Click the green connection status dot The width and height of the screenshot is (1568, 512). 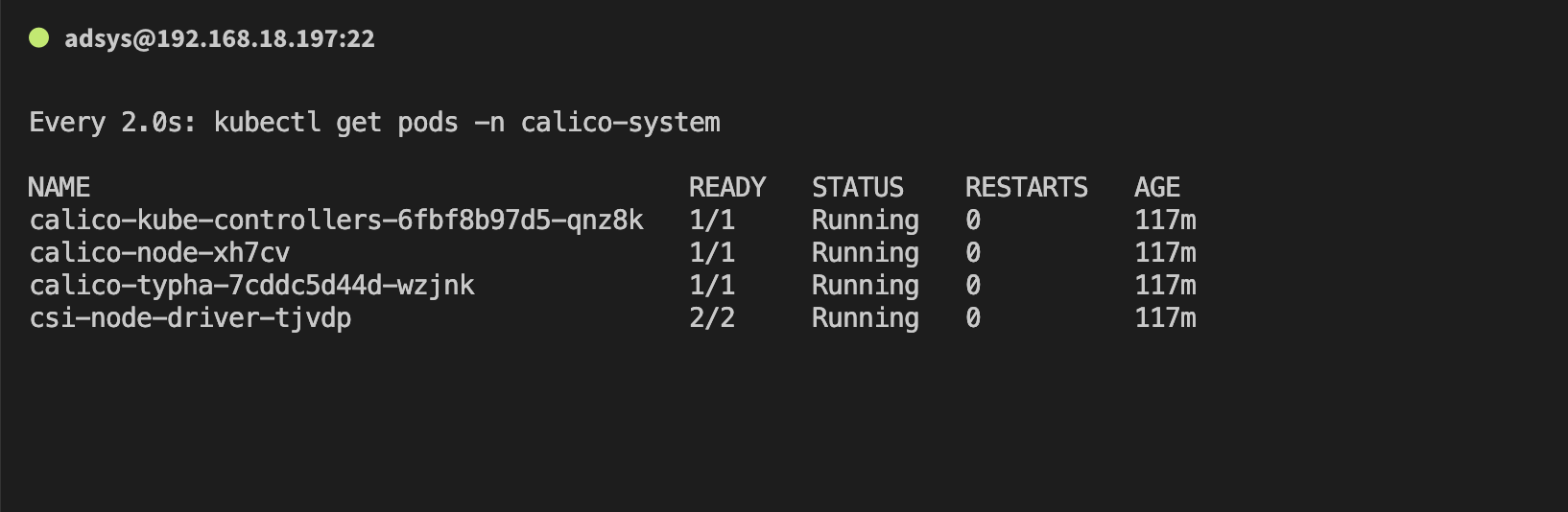[x=38, y=38]
